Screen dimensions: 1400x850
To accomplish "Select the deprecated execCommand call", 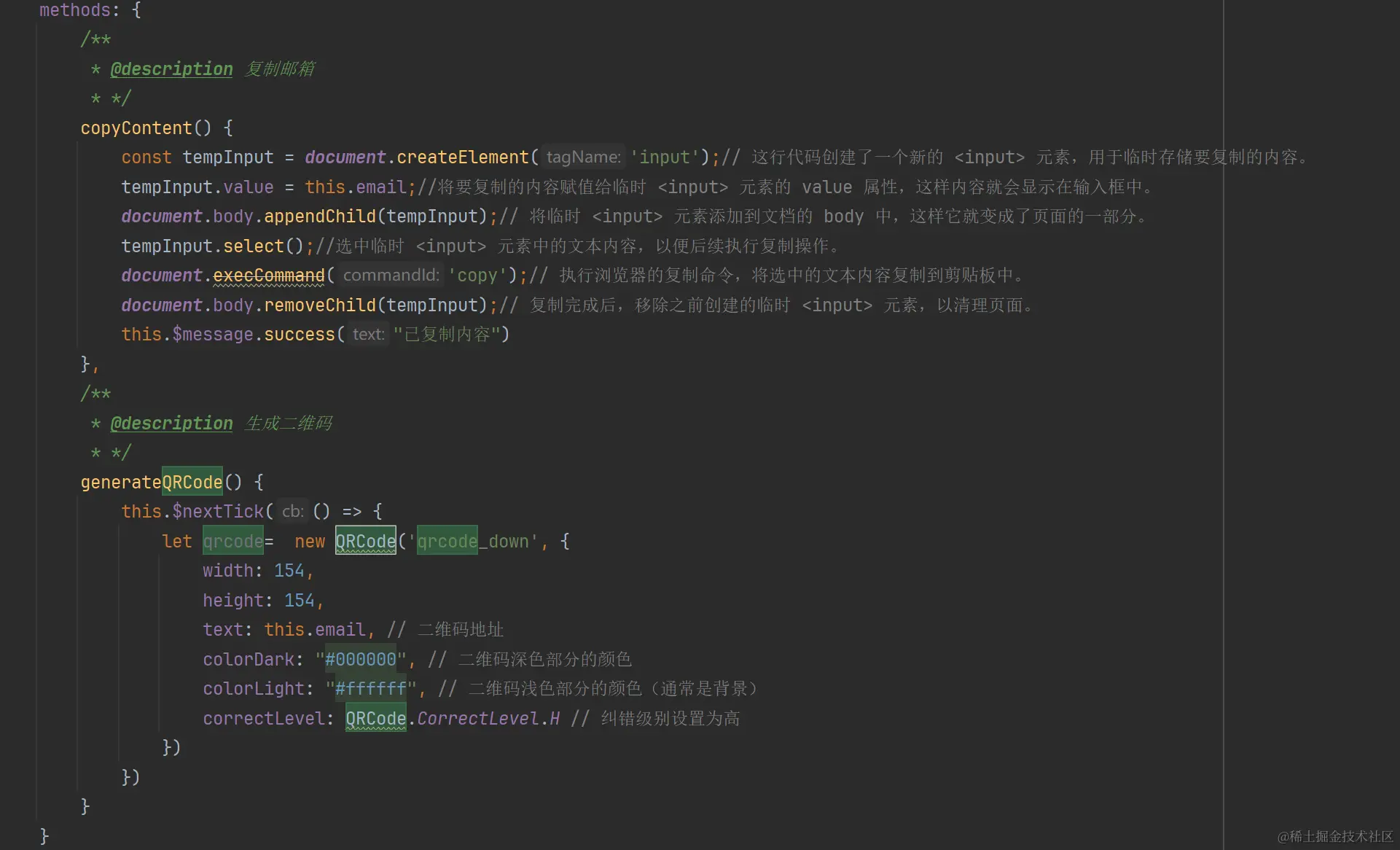I will click(268, 276).
